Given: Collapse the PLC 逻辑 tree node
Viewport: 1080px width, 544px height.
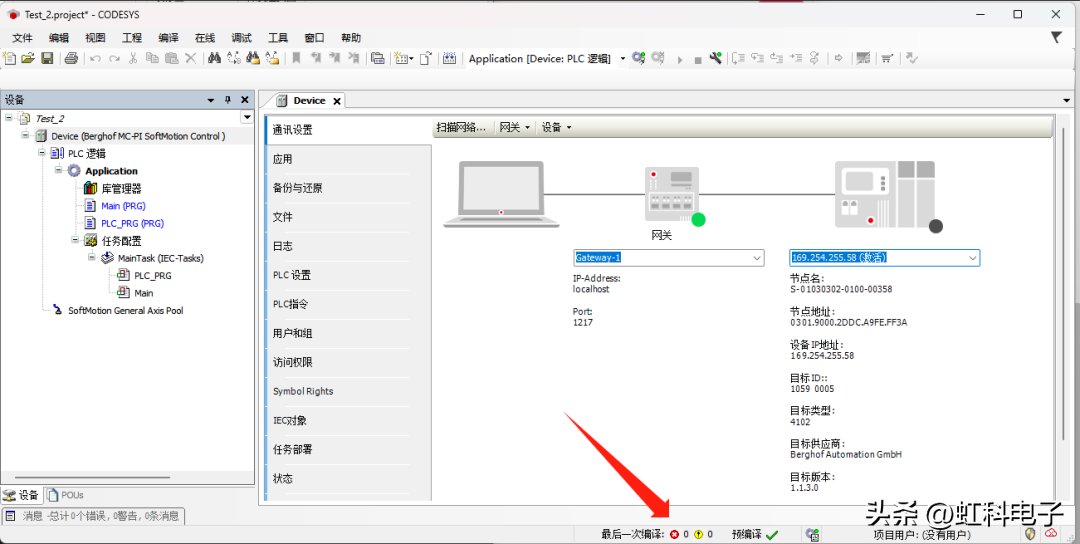Looking at the screenshot, I should pyautogui.click(x=42, y=153).
